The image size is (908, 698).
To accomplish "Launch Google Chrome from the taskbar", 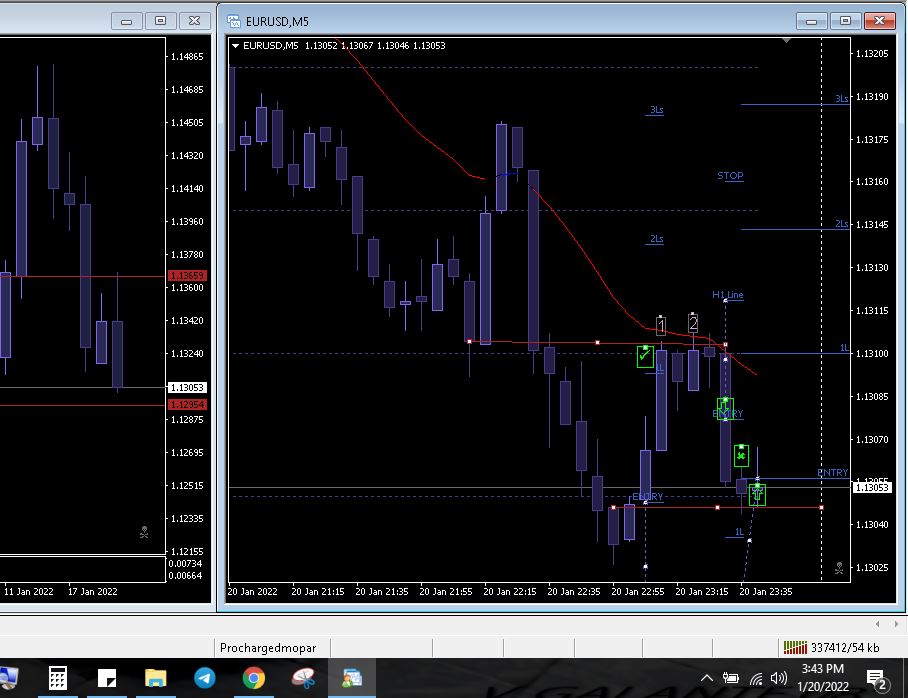I will coord(254,678).
